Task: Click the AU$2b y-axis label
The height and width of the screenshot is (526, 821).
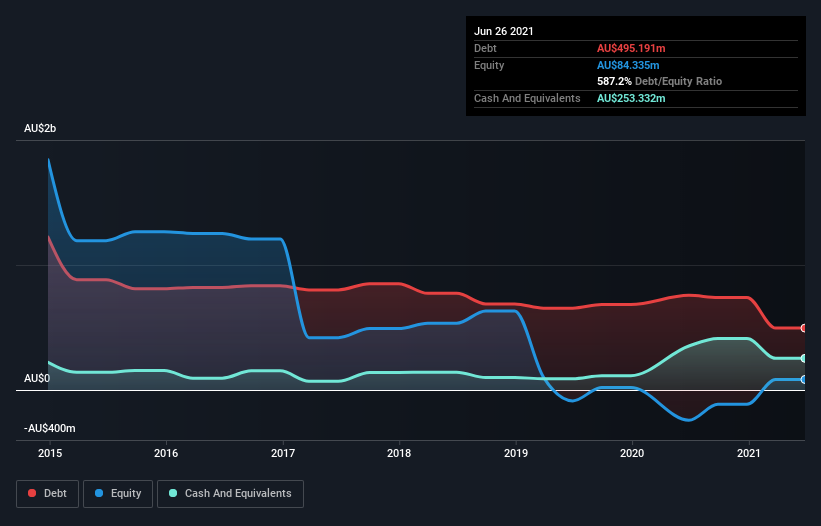Action: [x=40, y=128]
